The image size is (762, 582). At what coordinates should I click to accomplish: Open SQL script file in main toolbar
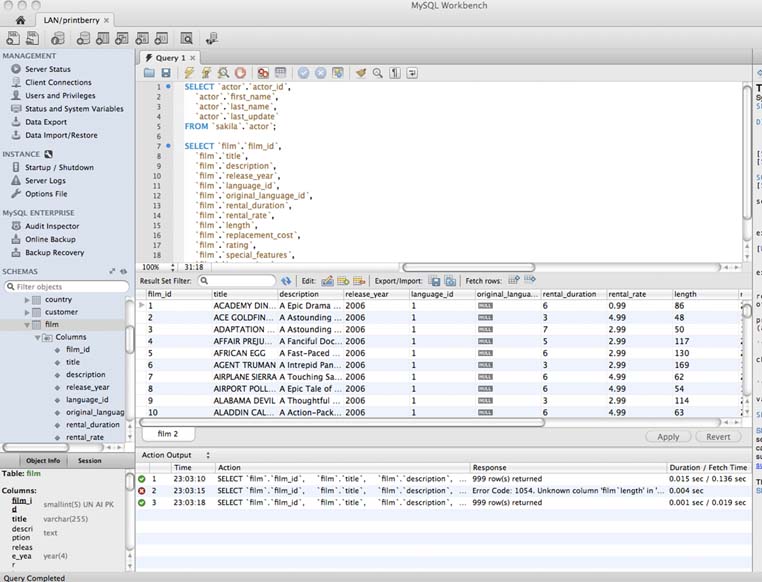32,38
